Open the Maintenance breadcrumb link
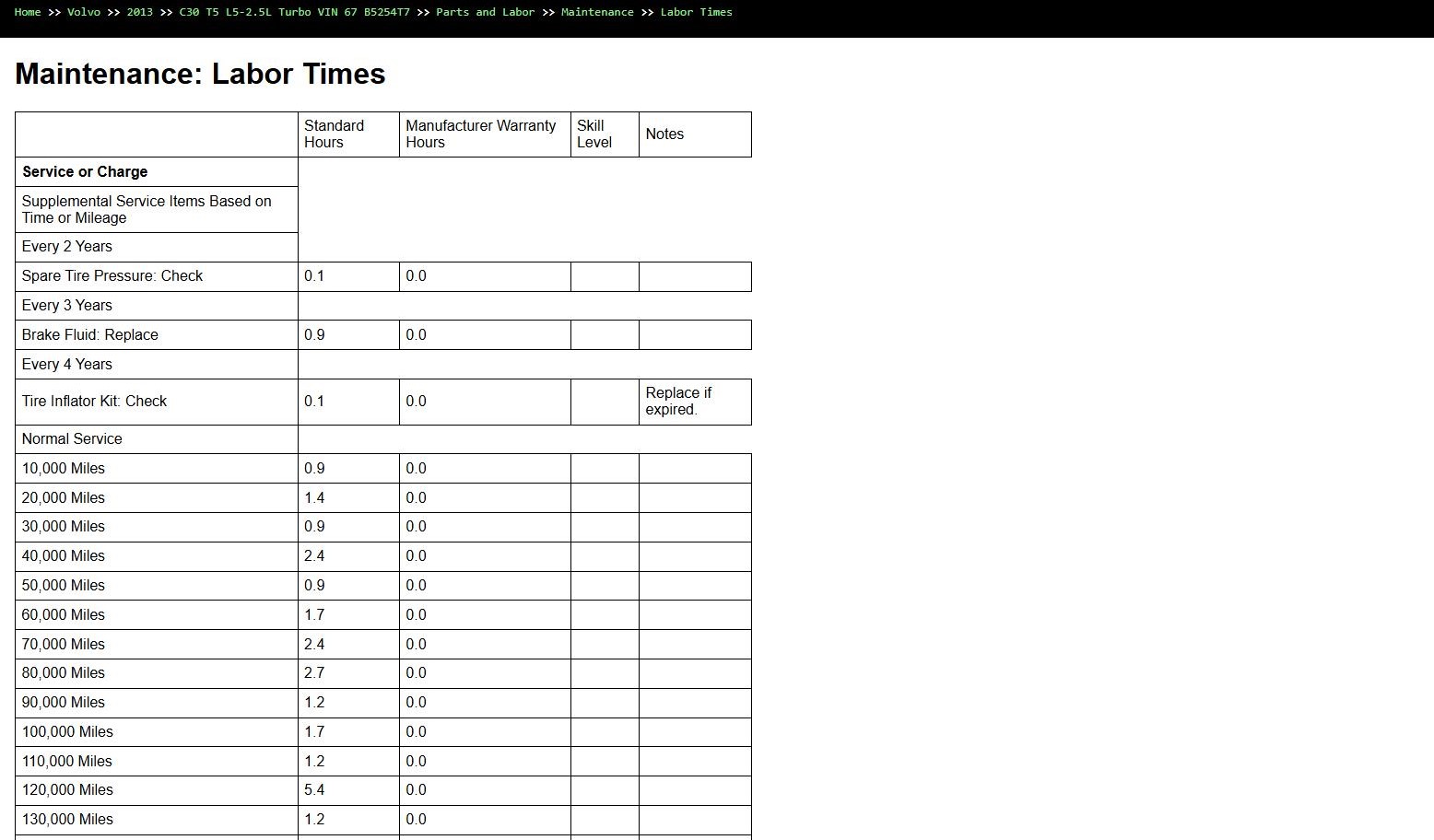 point(597,12)
